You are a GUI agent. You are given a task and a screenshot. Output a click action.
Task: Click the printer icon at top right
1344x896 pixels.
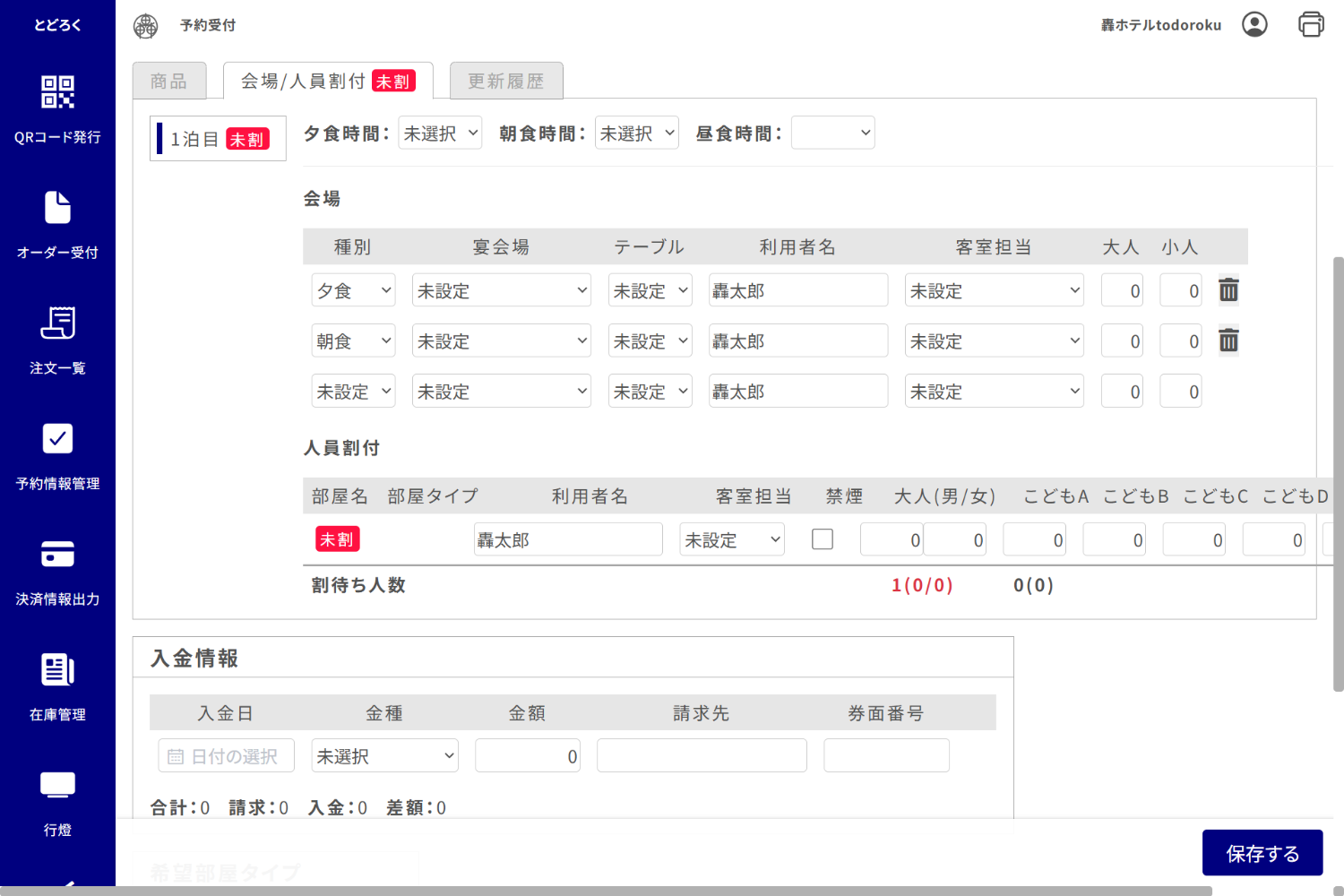1311,25
